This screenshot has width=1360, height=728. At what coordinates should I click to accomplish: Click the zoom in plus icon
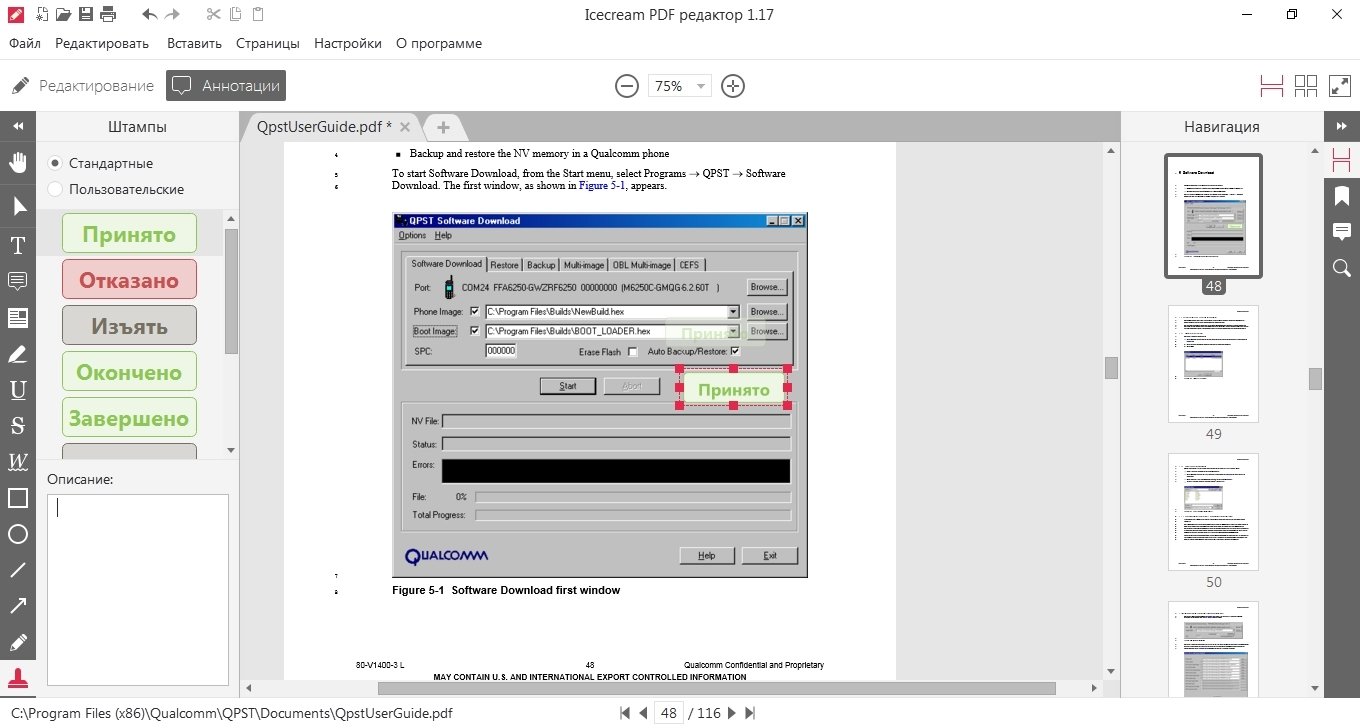coord(733,86)
